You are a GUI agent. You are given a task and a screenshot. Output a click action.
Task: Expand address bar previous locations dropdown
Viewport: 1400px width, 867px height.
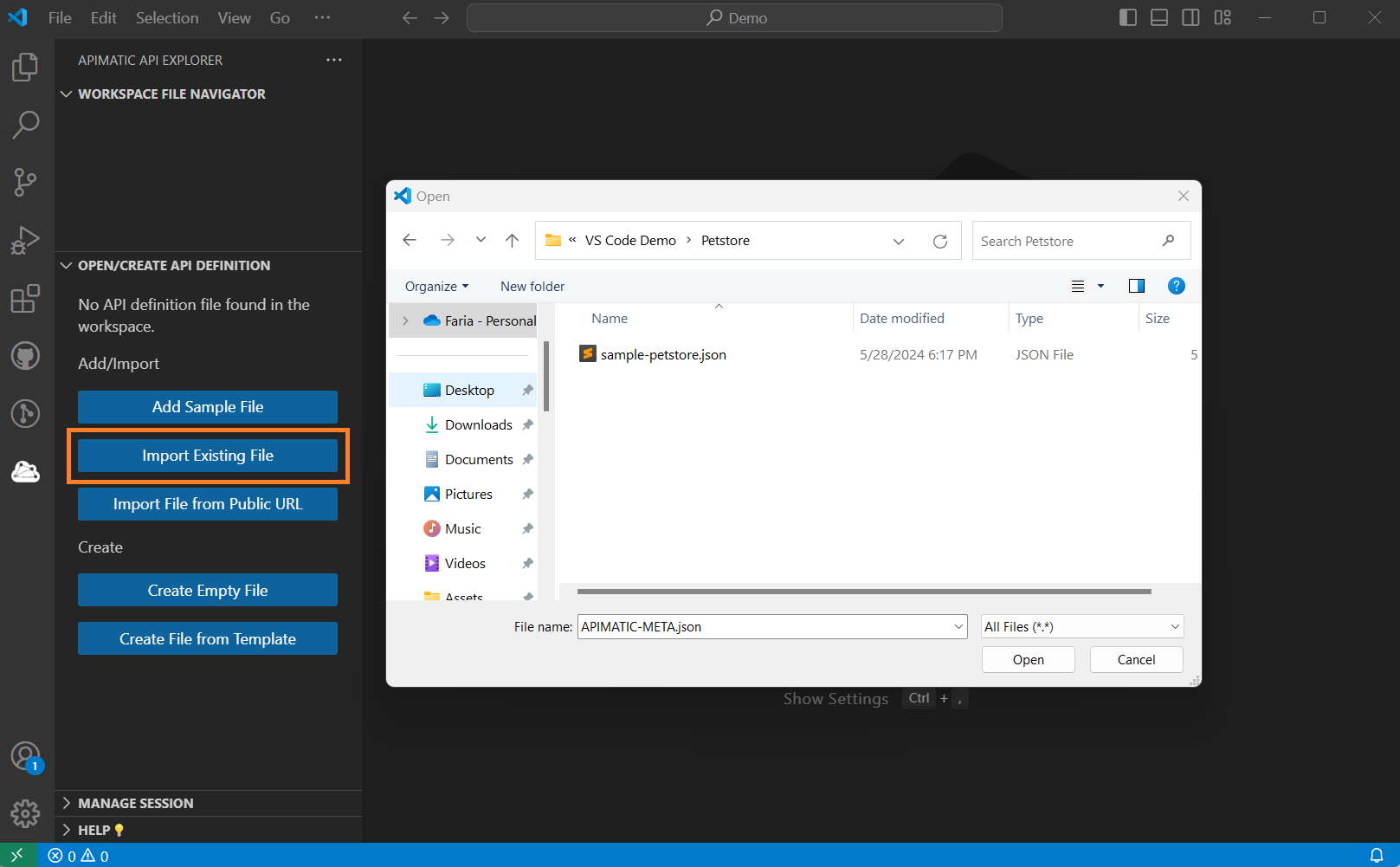[x=899, y=241]
